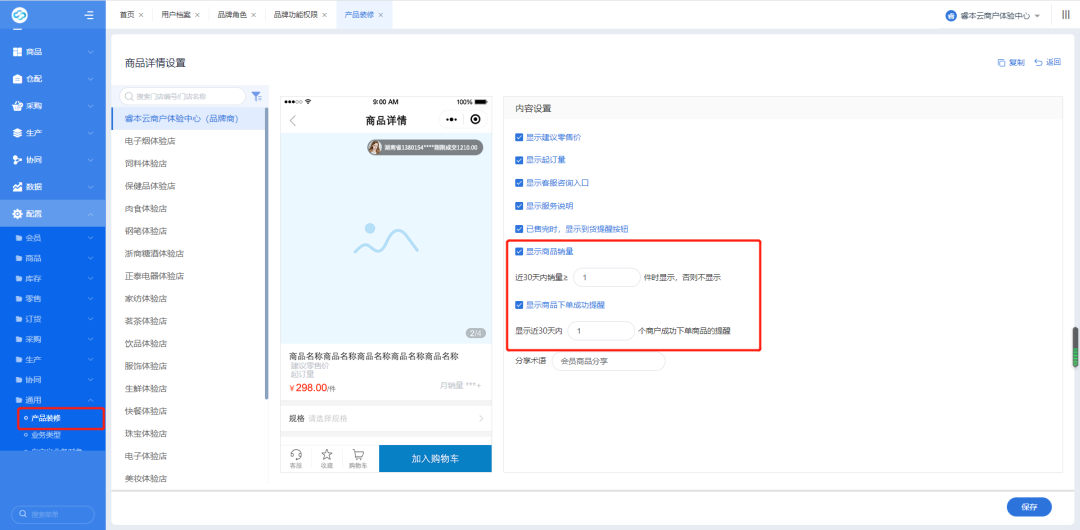Expand the 零售 submenu chevron
This screenshot has height=530, width=1080.
tap(91, 298)
